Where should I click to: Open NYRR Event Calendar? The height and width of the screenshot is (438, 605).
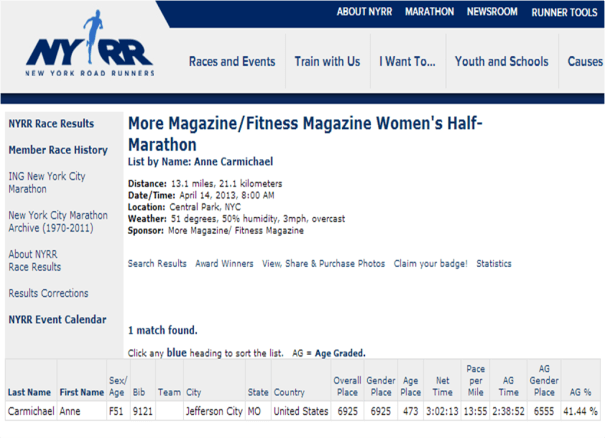pos(57,320)
